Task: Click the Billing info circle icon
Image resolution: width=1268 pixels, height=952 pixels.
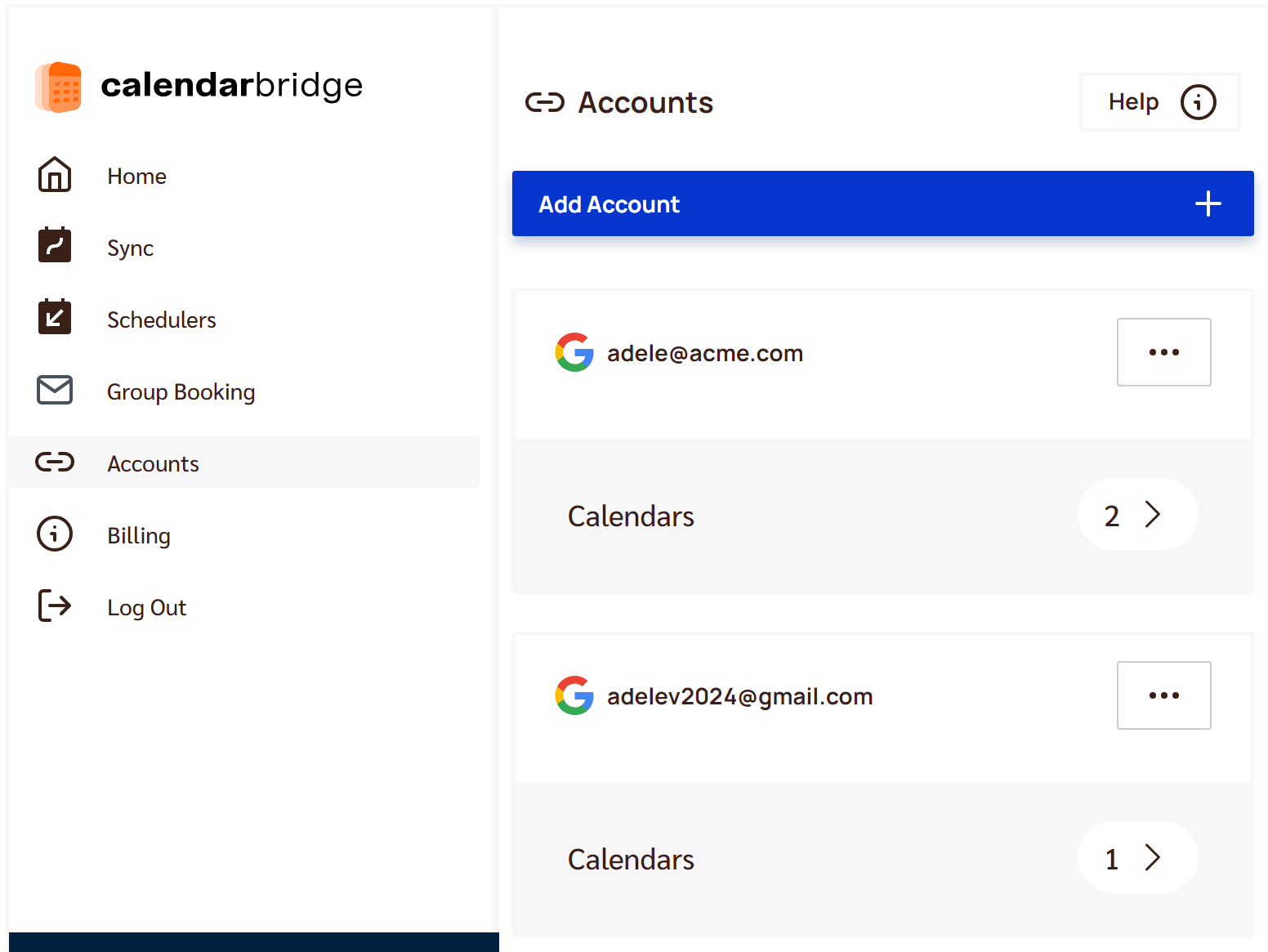Action: pos(55,534)
